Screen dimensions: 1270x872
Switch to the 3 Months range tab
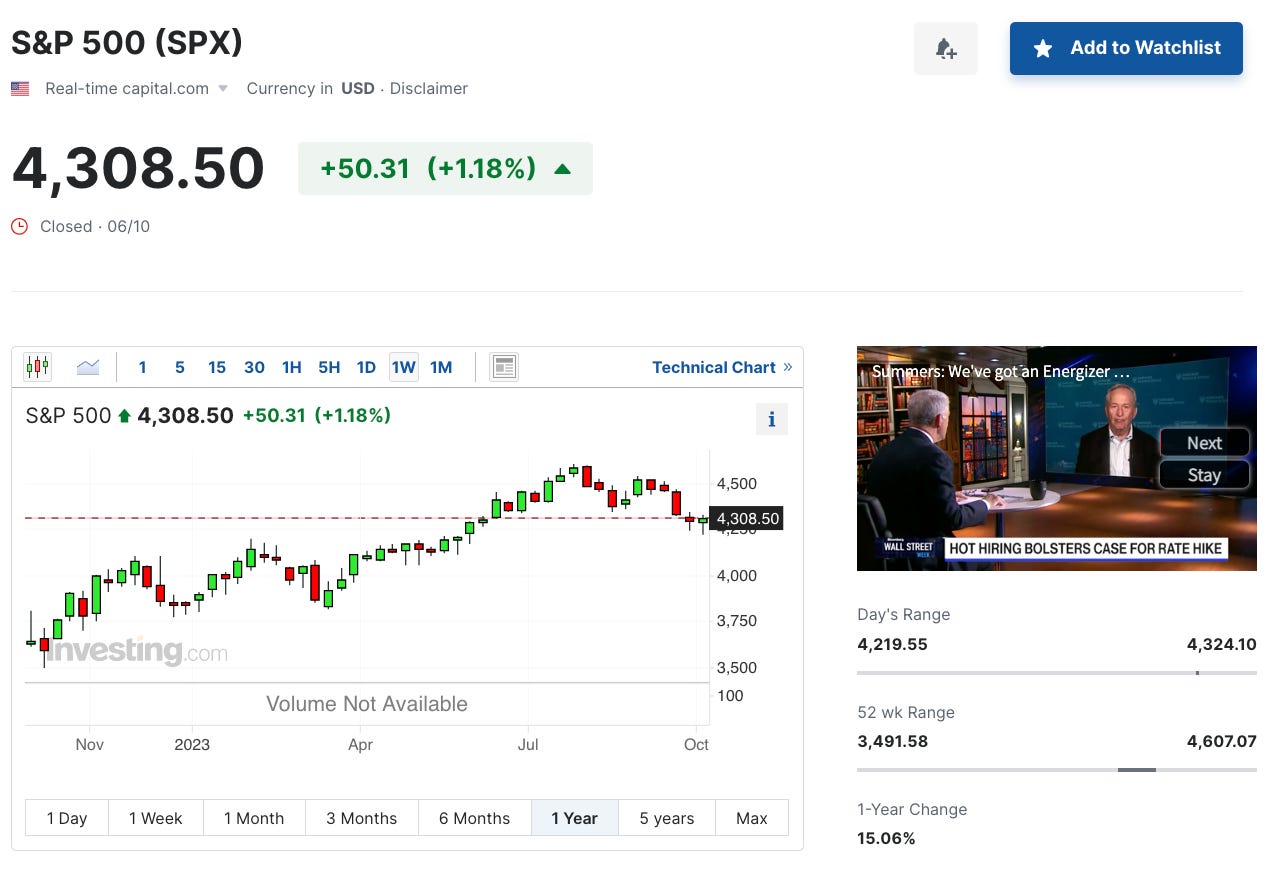click(362, 818)
